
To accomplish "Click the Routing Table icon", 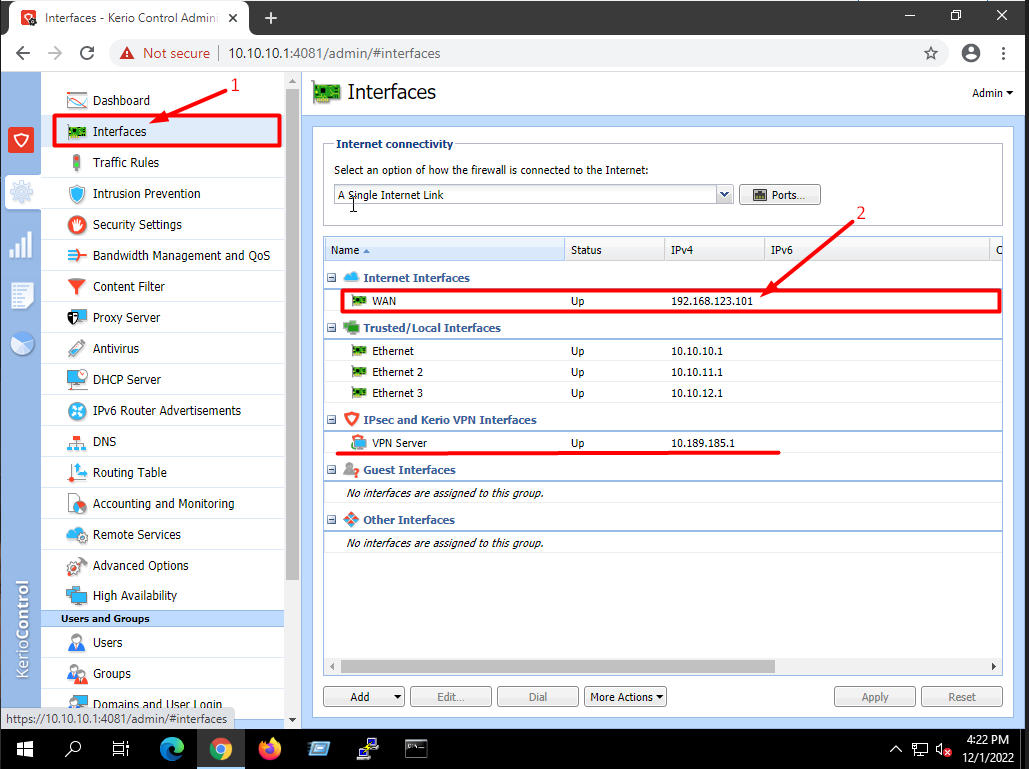I will tap(77, 472).
